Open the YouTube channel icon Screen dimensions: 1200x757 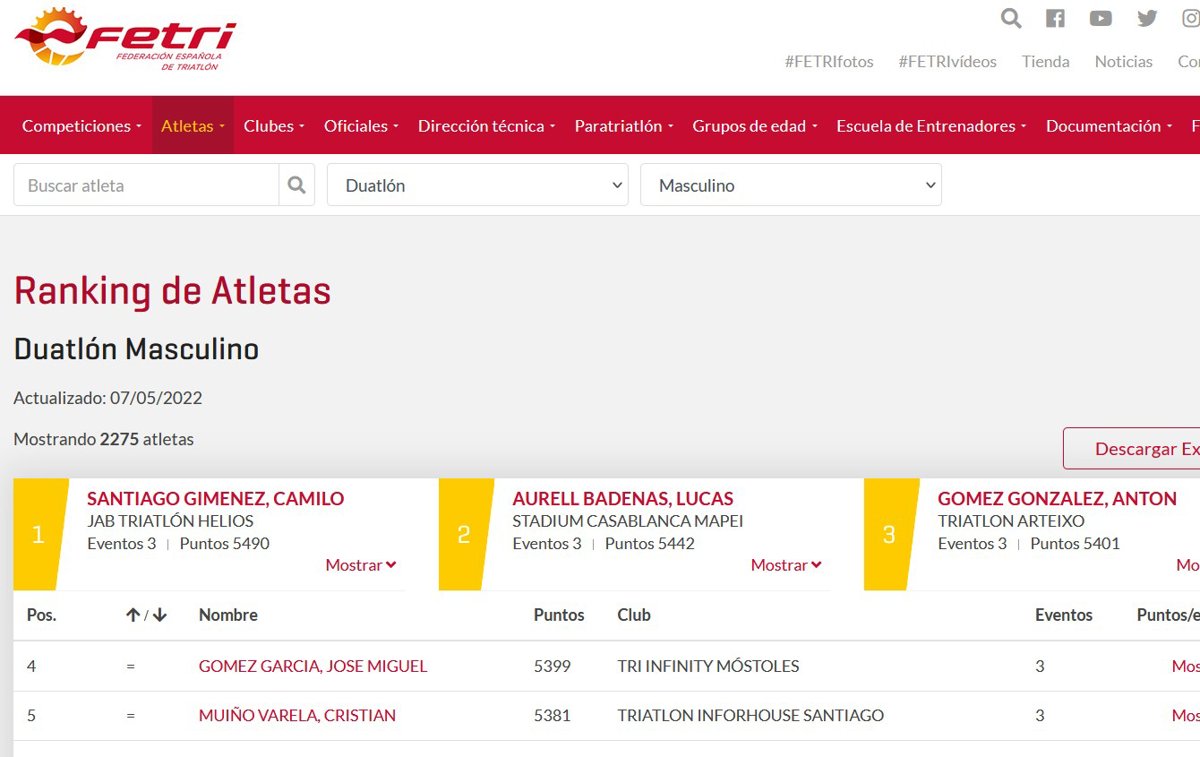(1101, 18)
